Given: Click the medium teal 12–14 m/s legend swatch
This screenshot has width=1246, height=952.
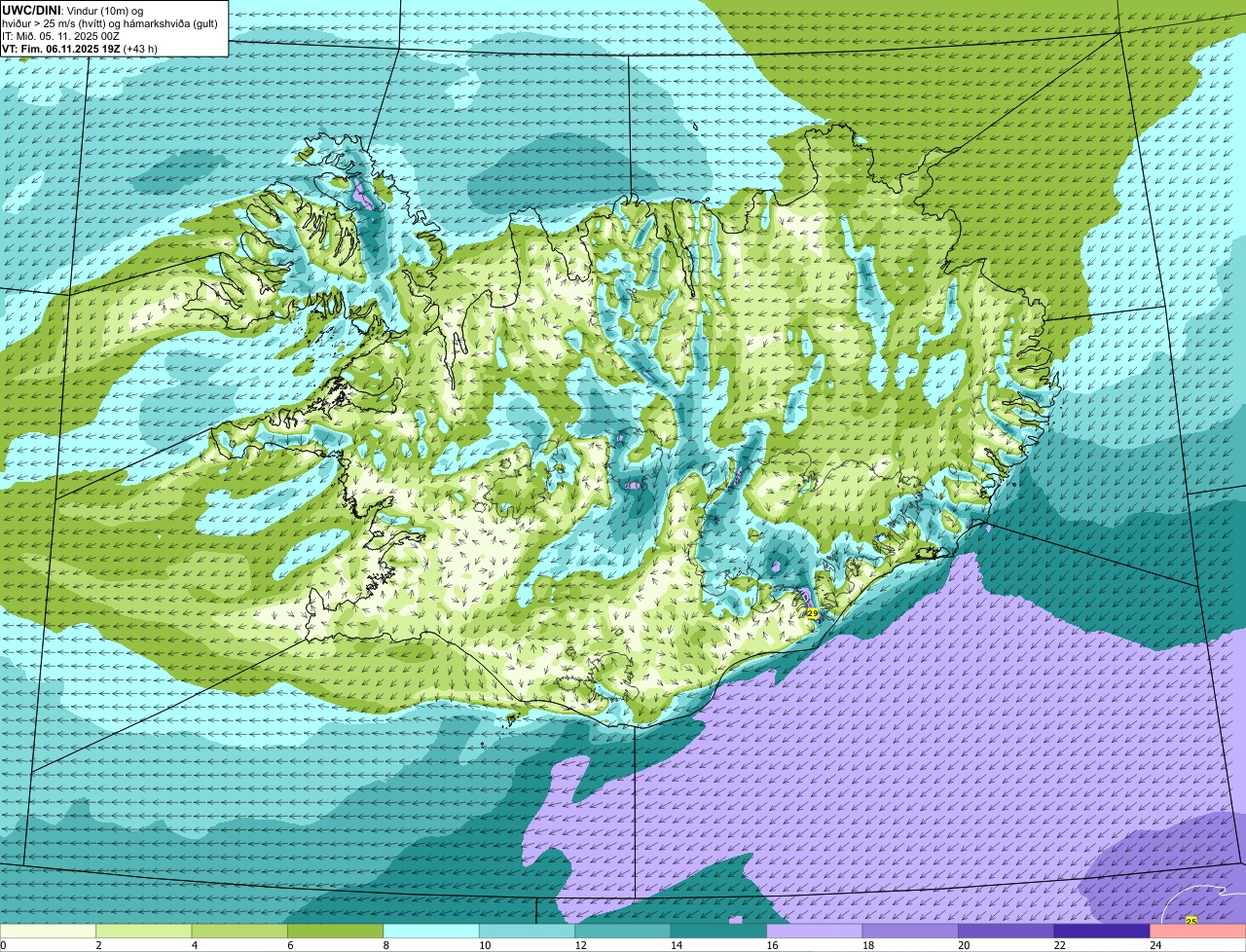Looking at the screenshot, I should [623, 931].
